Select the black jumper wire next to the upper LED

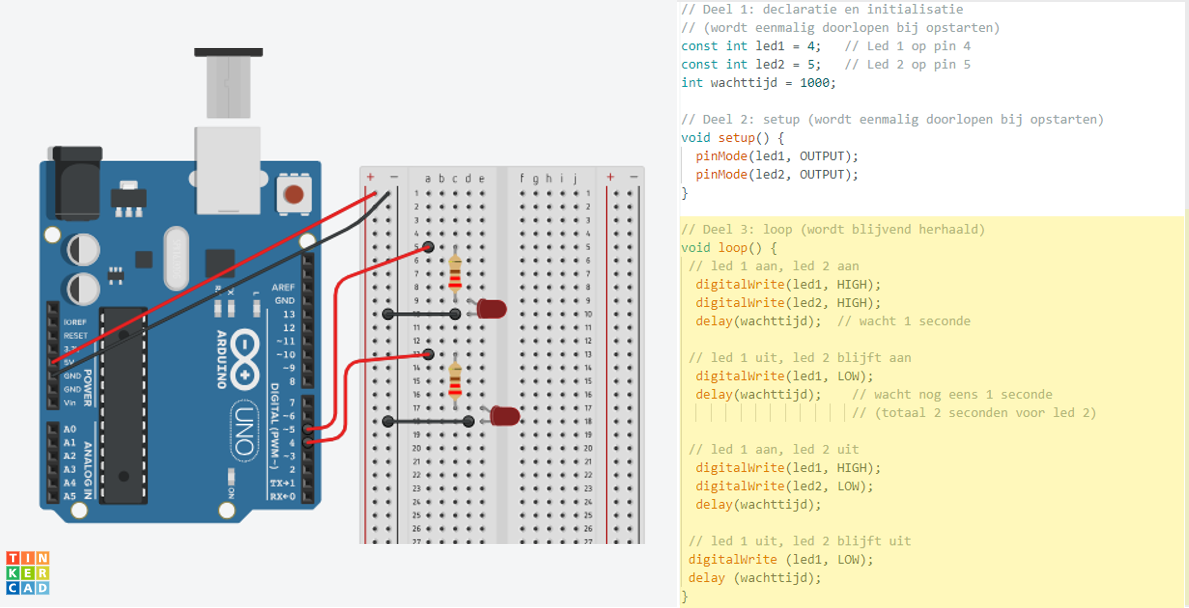(421, 314)
